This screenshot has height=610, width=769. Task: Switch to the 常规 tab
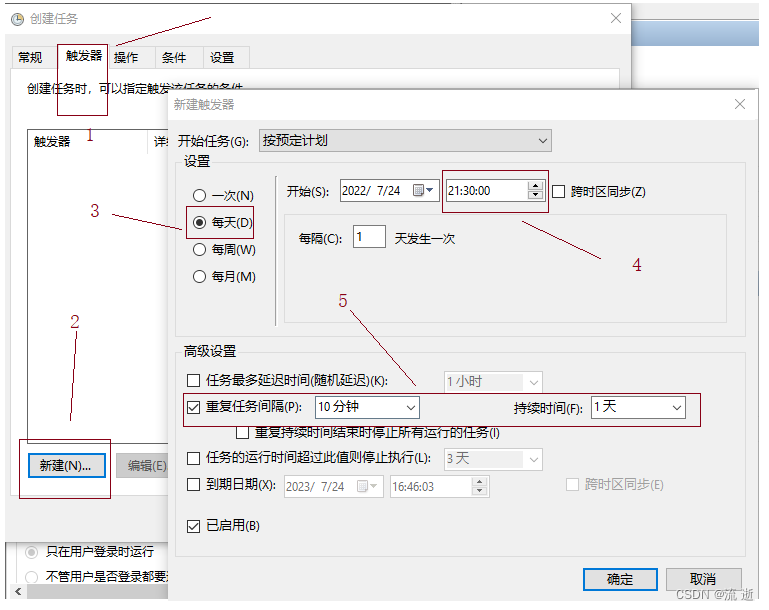click(x=30, y=57)
